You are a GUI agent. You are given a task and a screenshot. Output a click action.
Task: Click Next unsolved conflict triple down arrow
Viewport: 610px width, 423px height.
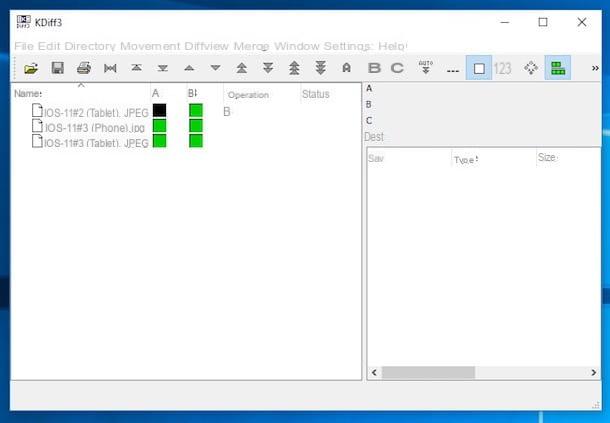(x=320, y=68)
